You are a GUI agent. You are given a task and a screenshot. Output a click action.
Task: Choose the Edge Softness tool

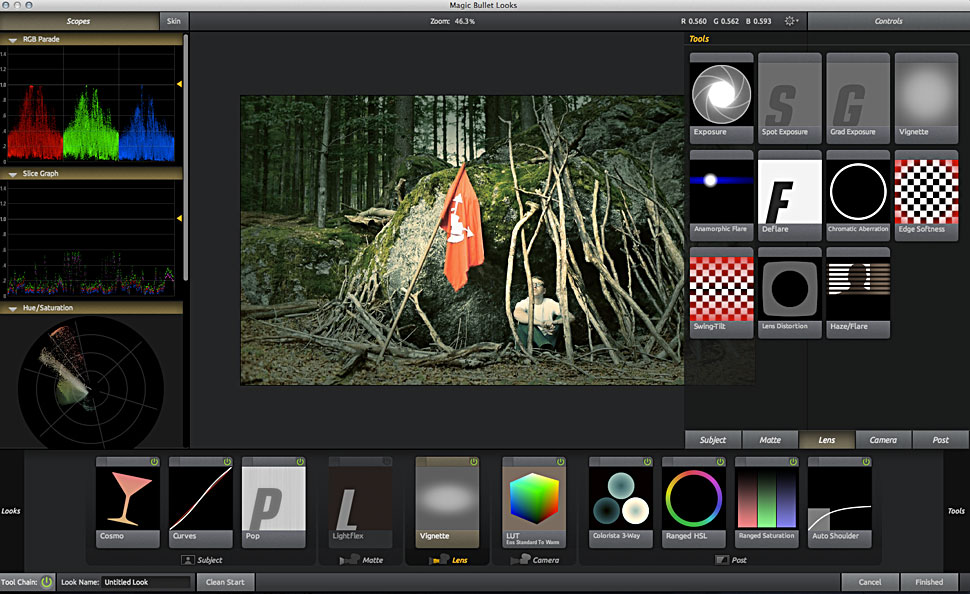926,193
